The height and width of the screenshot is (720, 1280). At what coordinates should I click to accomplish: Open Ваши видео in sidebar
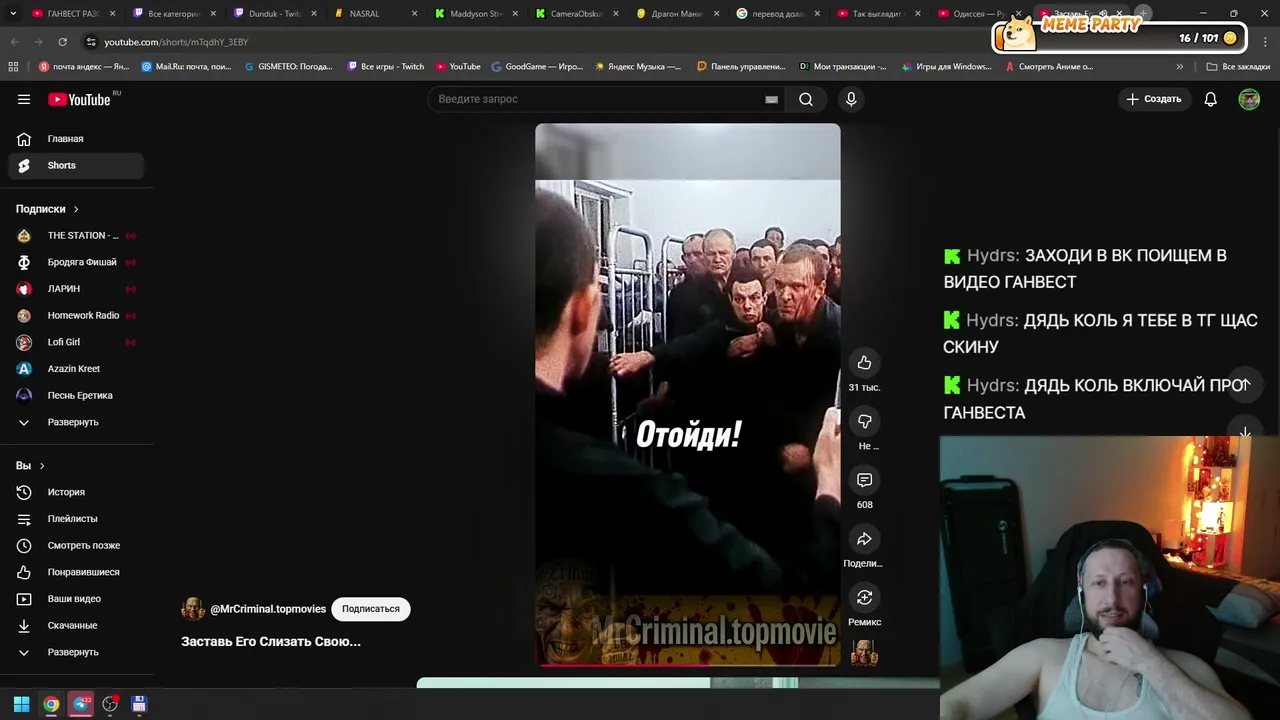pos(76,599)
